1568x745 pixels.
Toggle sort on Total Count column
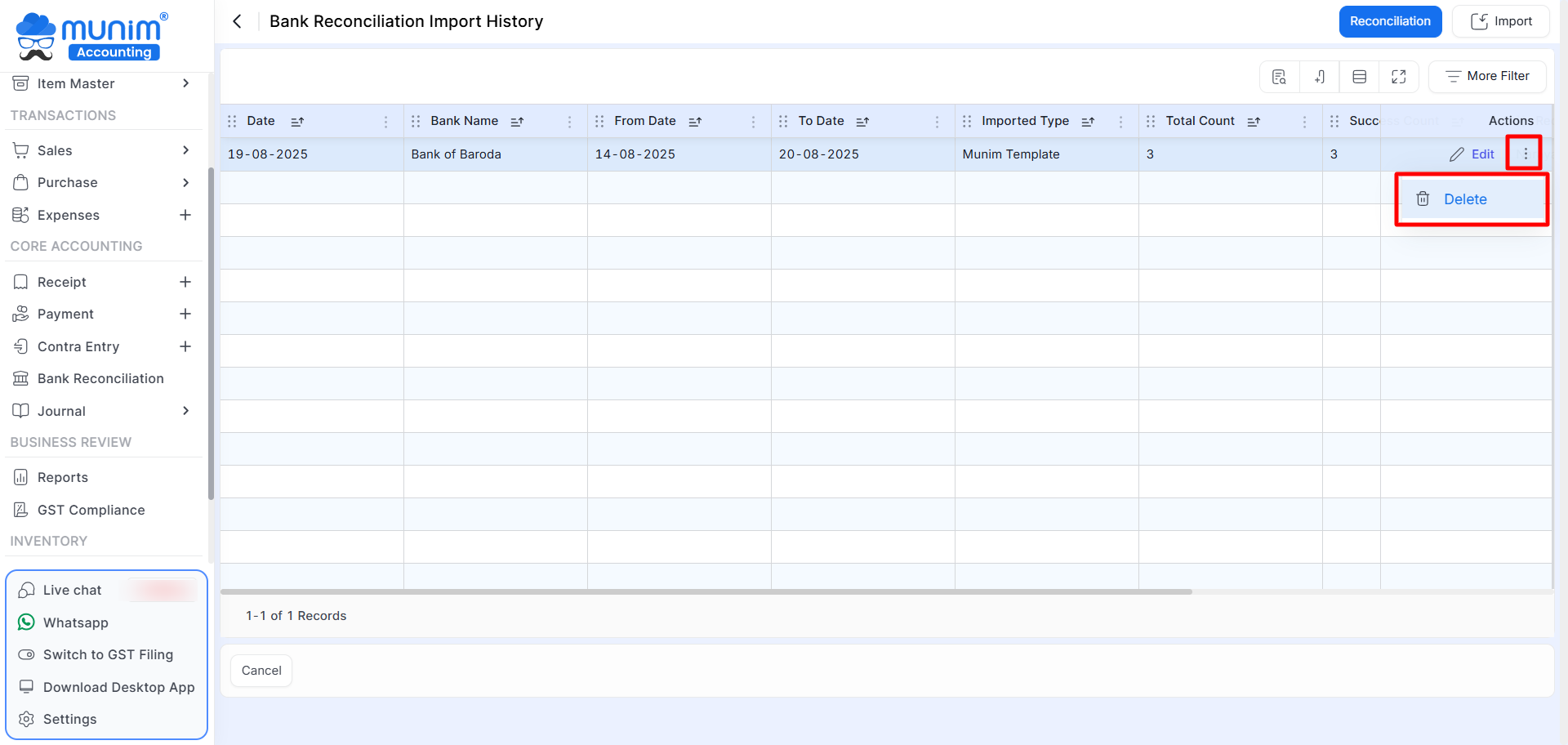pyautogui.click(x=1254, y=122)
